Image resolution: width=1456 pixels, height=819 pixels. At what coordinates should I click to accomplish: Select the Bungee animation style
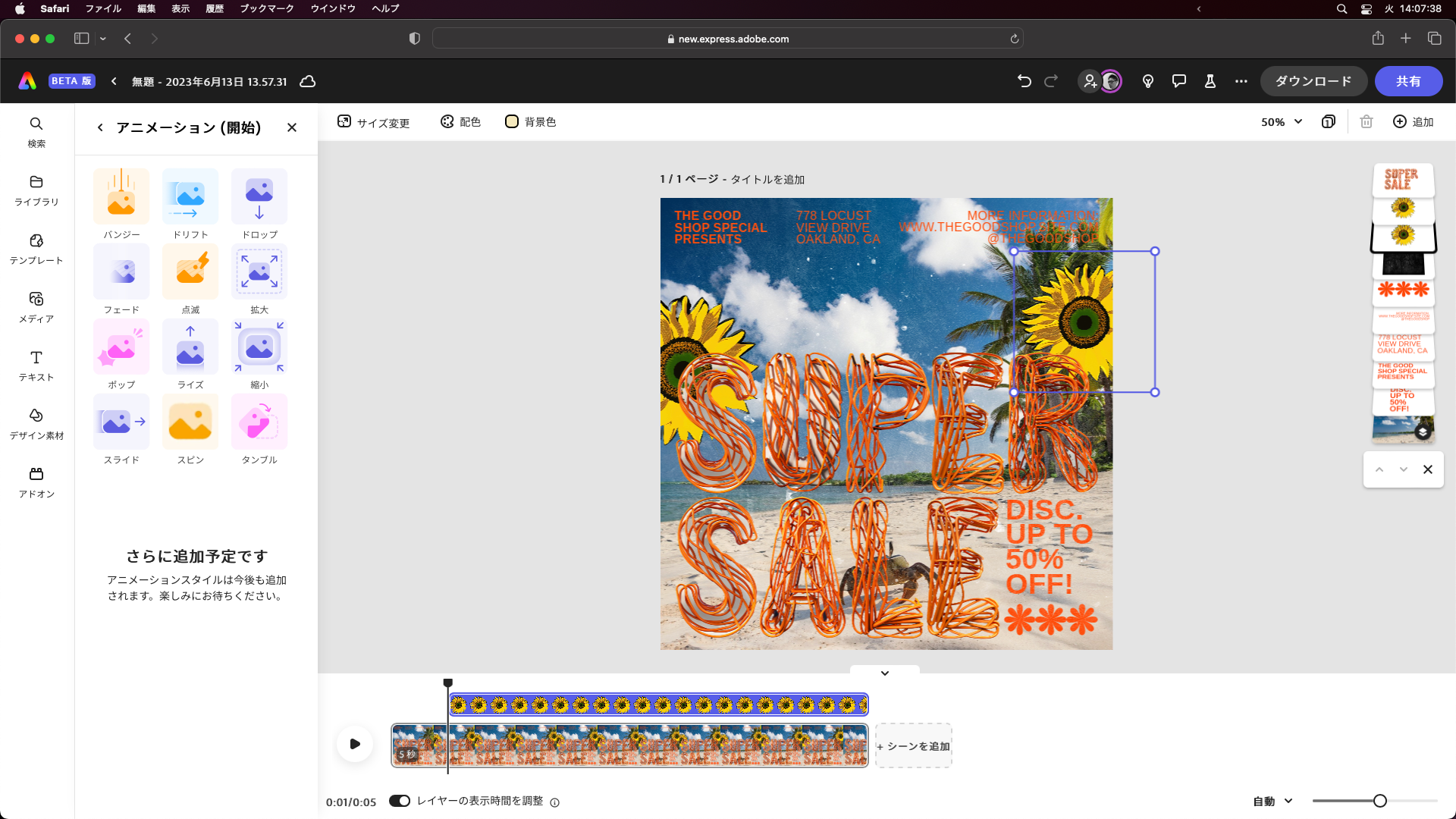[121, 196]
